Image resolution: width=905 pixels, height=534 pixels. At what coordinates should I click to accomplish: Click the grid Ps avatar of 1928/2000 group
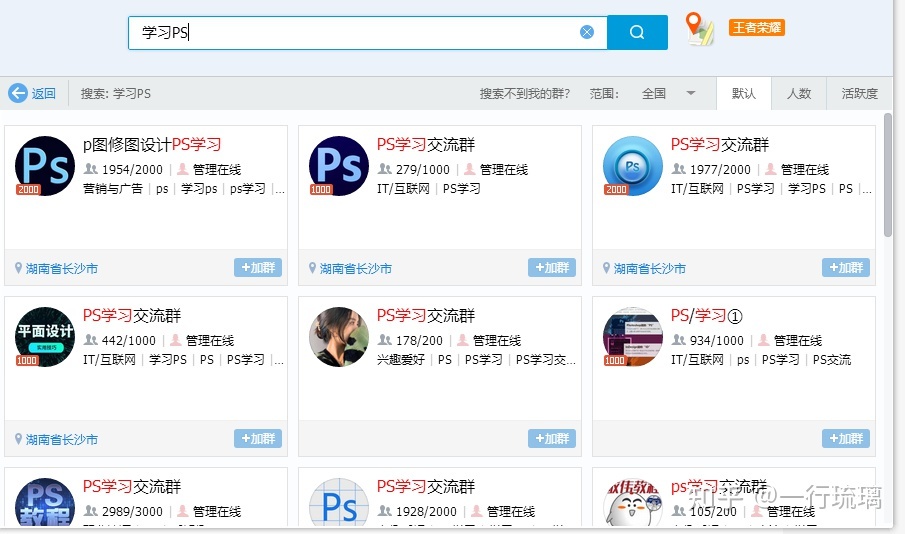pyautogui.click(x=339, y=502)
